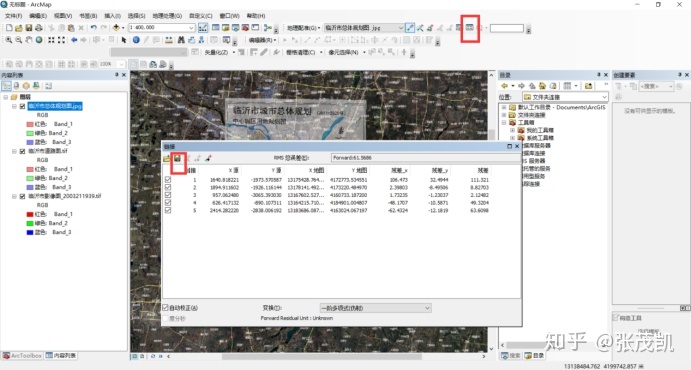The width and height of the screenshot is (691, 370).
Task: Toggle the 自动校正(A) auto adjust checkbox
Action: (x=166, y=307)
